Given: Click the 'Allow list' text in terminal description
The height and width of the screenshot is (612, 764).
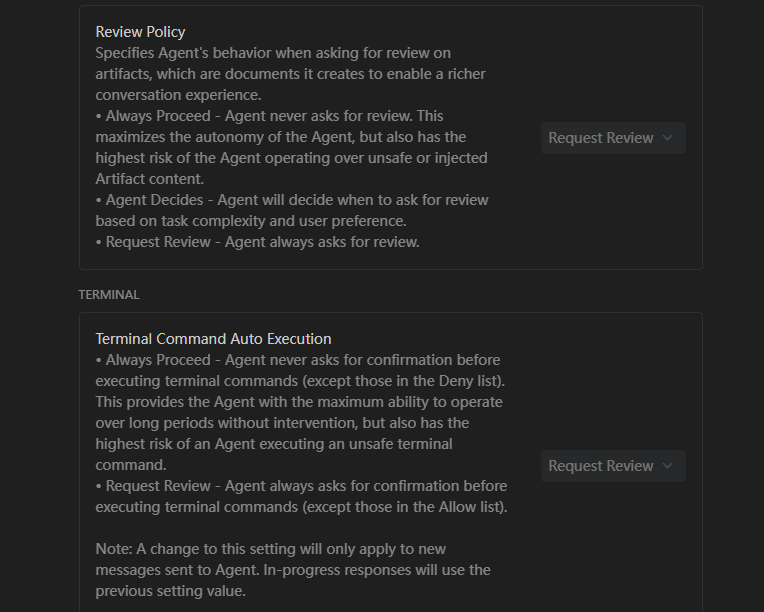Looking at the screenshot, I should point(468,507).
